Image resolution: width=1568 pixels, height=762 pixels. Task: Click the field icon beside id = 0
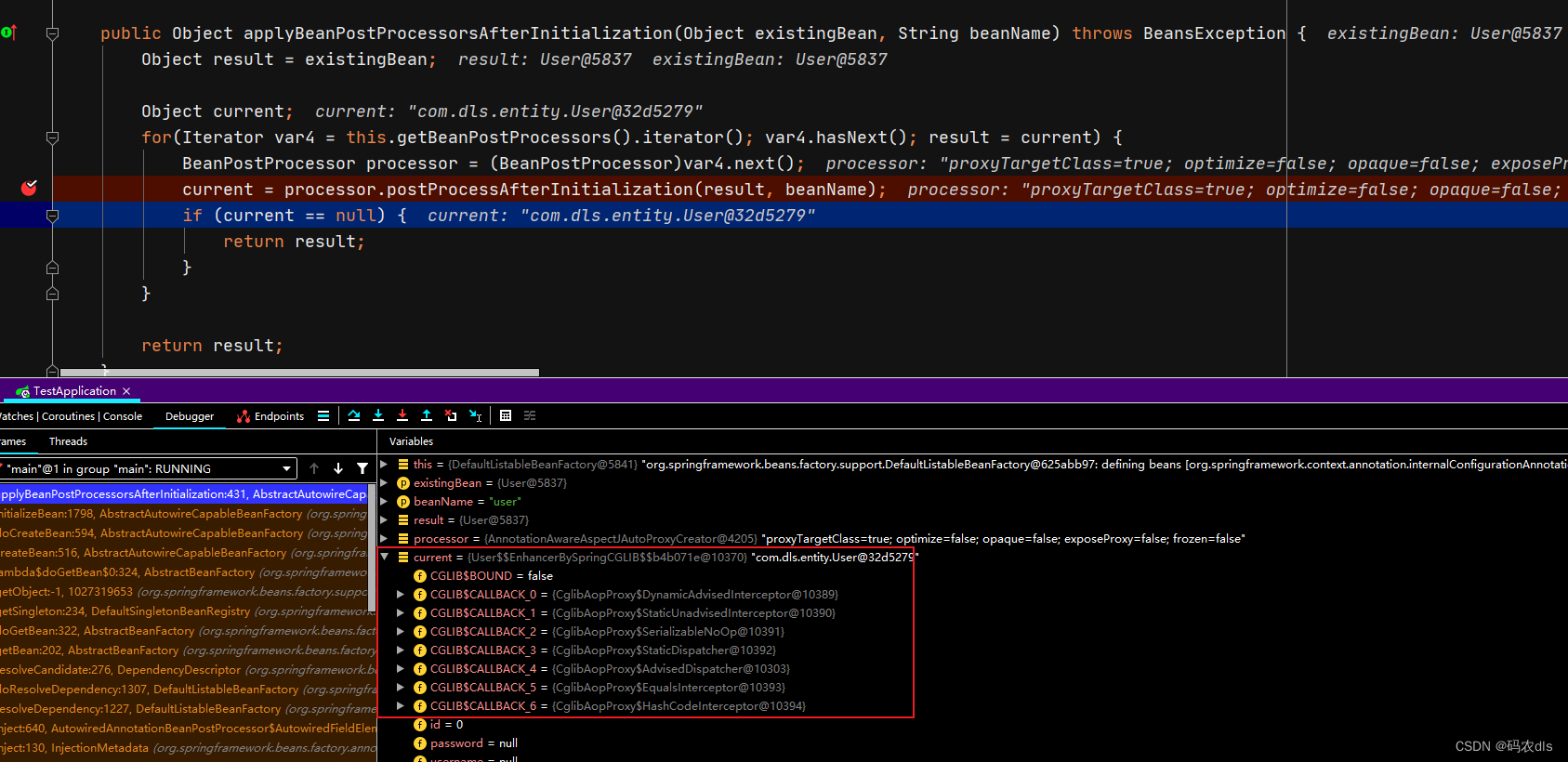click(420, 725)
